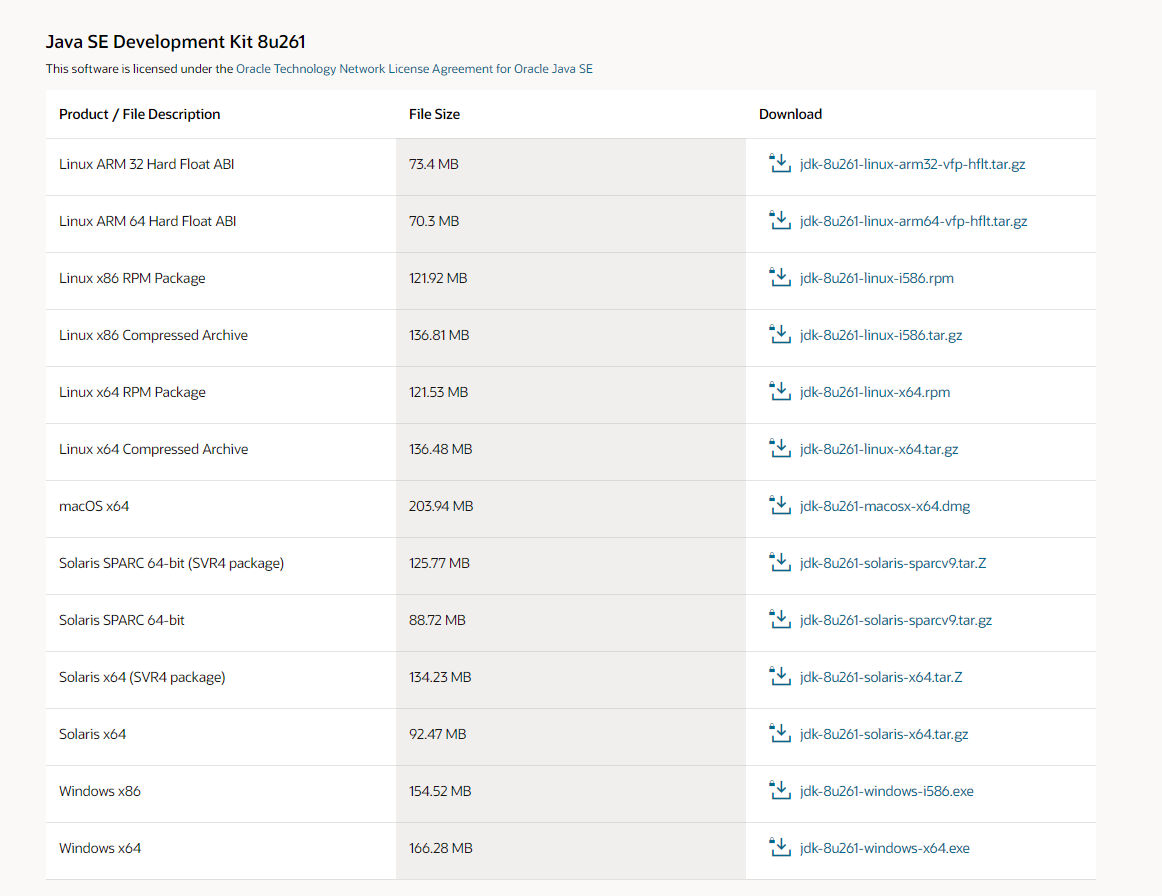The height and width of the screenshot is (896, 1162).
Task: Download jdk-8u261-windows-i586.exe link
Action: (886, 792)
